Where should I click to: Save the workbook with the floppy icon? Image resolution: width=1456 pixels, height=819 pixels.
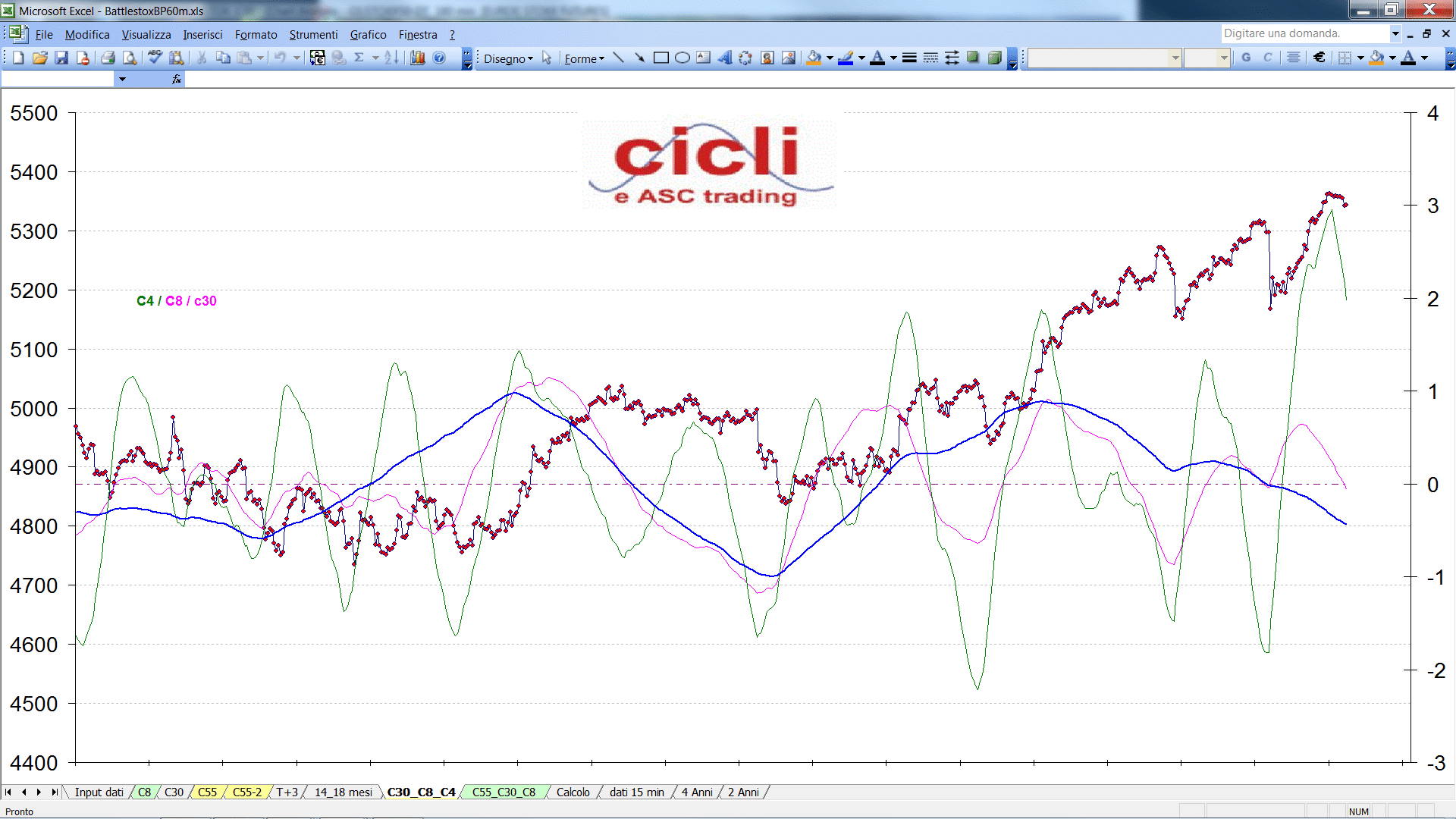[61, 58]
